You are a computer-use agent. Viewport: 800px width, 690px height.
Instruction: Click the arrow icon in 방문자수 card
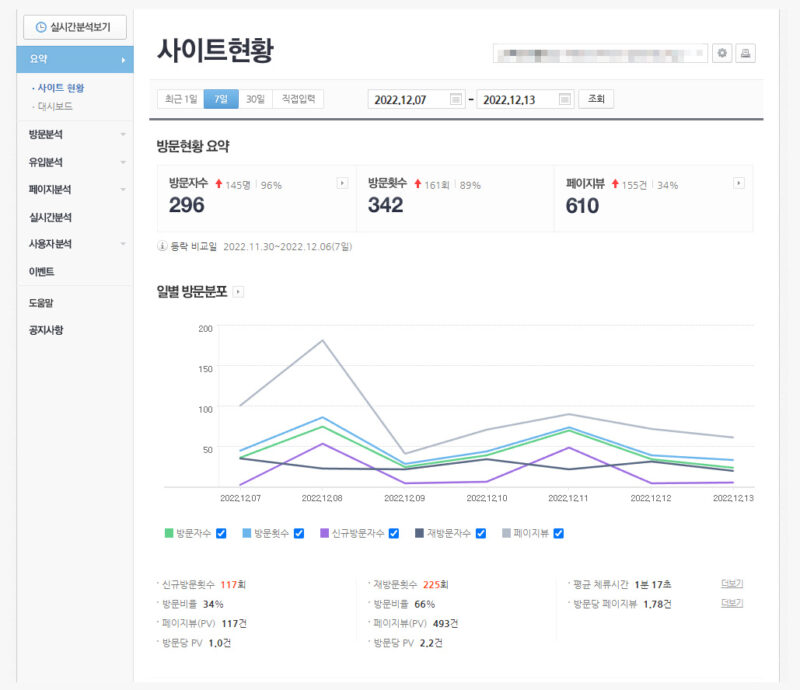tap(342, 183)
